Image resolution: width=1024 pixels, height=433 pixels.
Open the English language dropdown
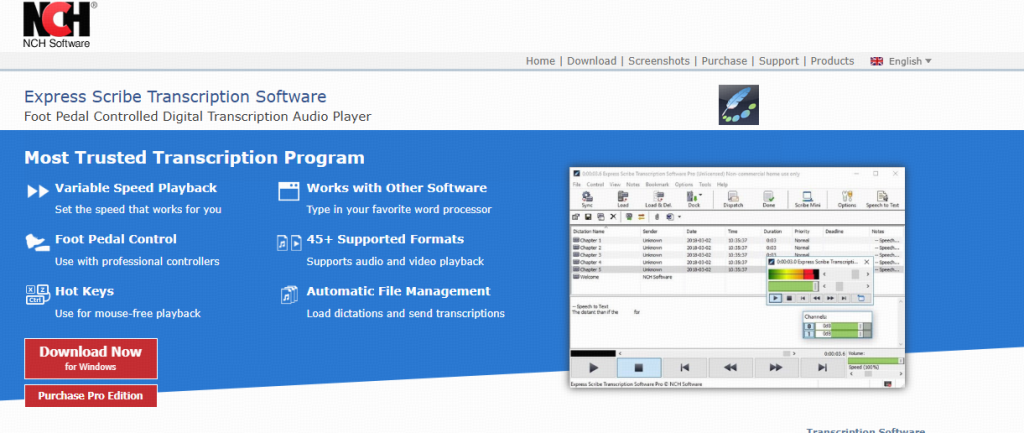pyautogui.click(x=910, y=61)
